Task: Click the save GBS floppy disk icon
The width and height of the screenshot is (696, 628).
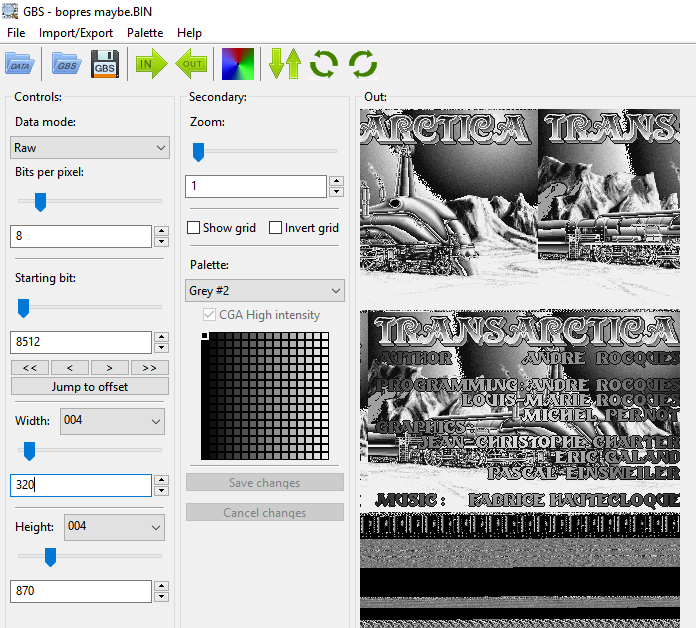Action: click(105, 64)
